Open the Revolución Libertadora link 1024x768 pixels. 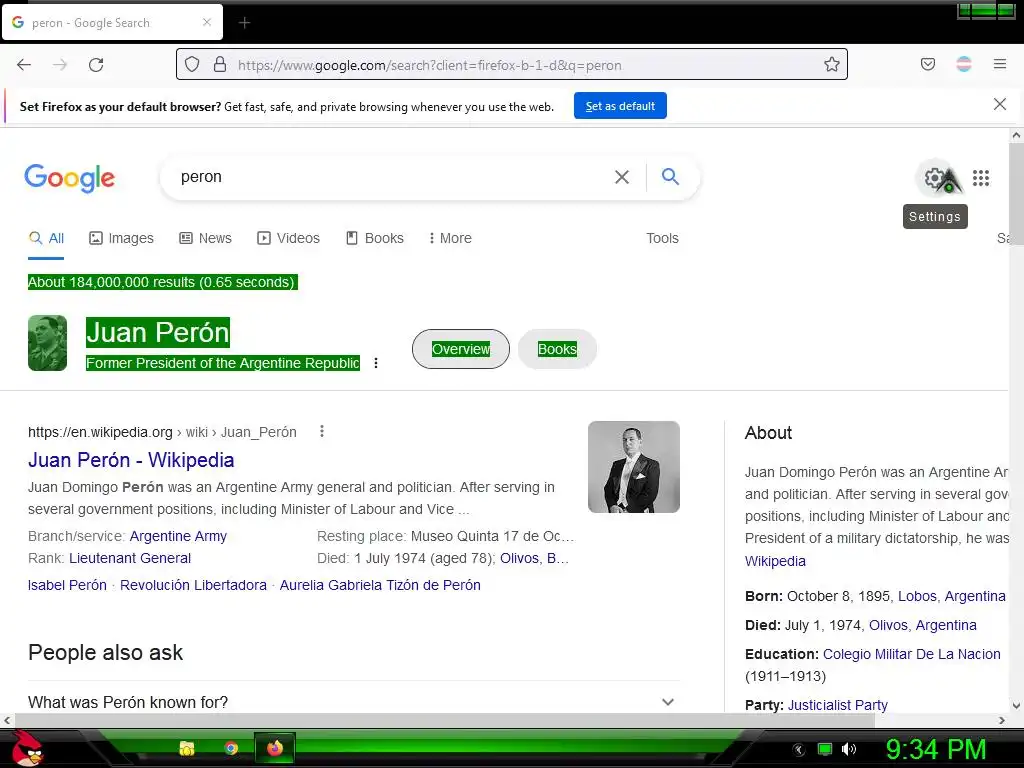click(193, 585)
